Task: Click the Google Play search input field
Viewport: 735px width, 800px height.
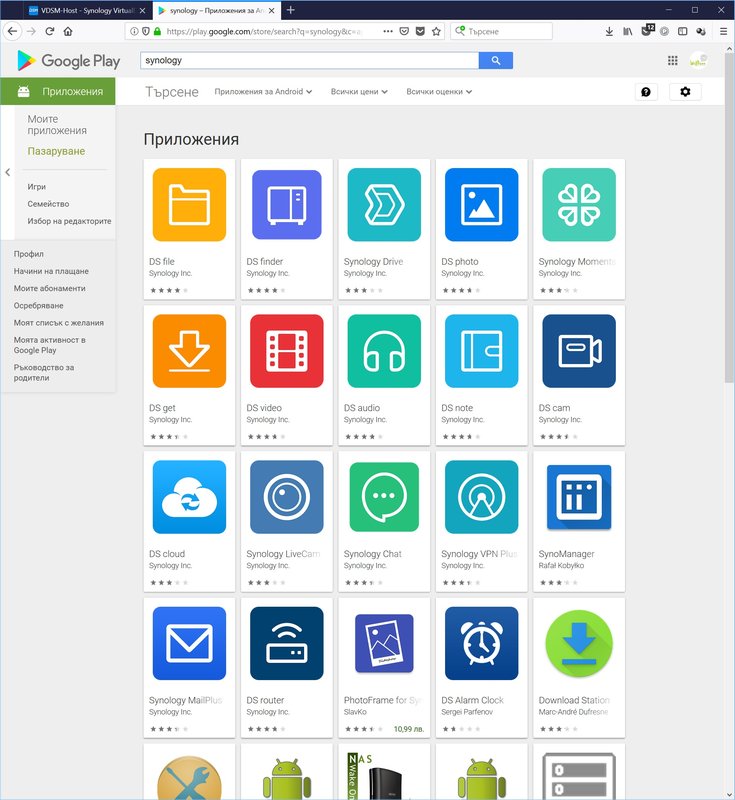Action: pyautogui.click(x=309, y=60)
